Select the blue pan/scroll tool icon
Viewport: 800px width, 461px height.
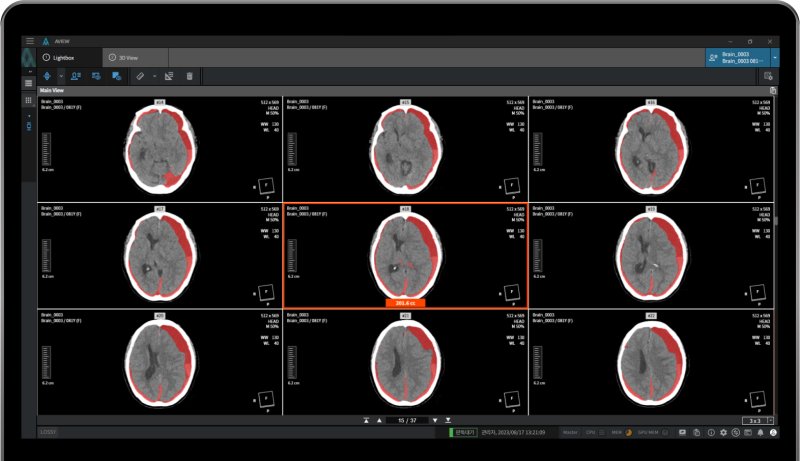coord(47,76)
